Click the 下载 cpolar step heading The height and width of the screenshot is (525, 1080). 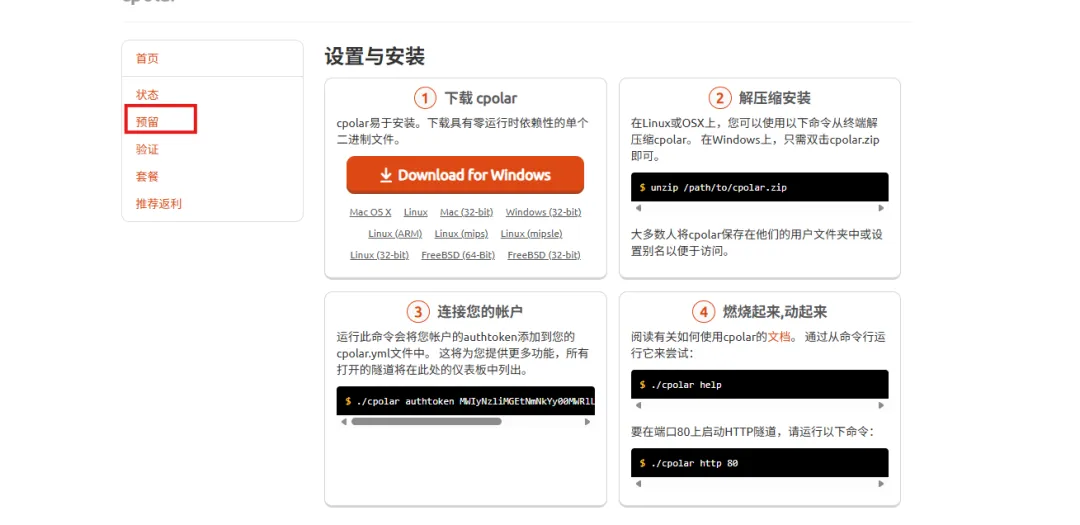[x=480, y=99]
